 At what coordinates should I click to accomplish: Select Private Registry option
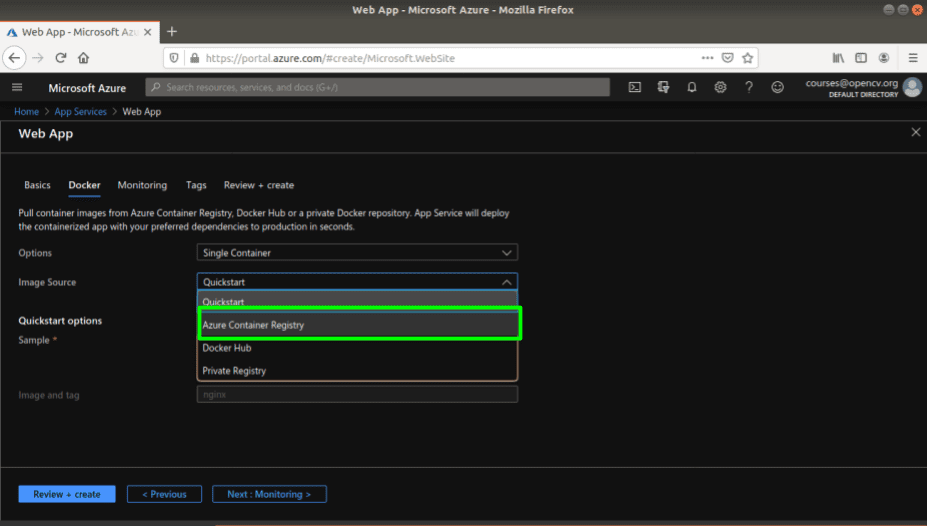[357, 371]
